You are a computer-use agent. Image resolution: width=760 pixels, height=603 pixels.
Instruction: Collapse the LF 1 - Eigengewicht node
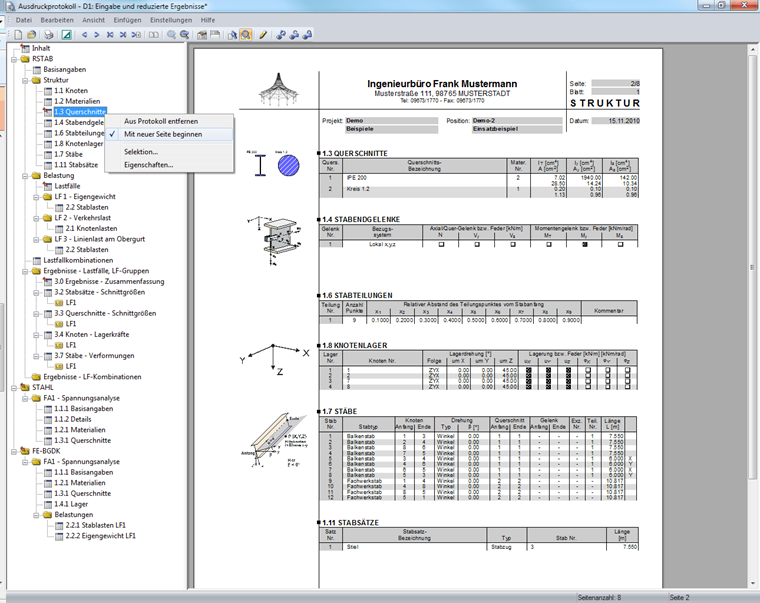pos(37,196)
